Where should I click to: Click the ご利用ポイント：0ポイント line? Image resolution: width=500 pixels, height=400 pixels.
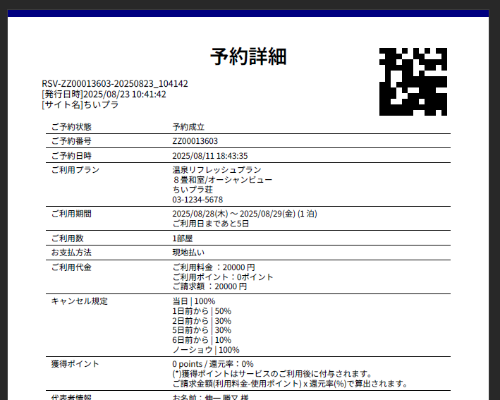223,277
